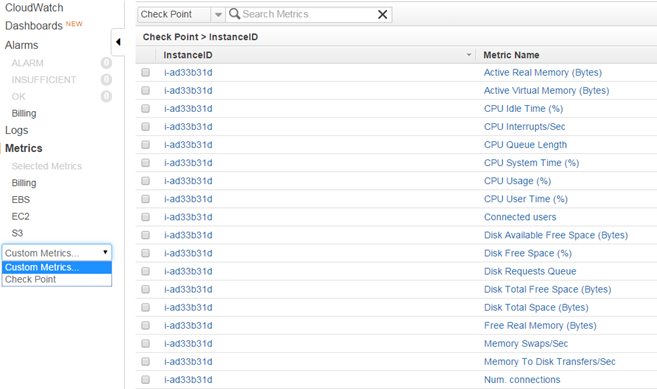
Task: Click CPU User Time (%) metric
Action: (x=526, y=199)
